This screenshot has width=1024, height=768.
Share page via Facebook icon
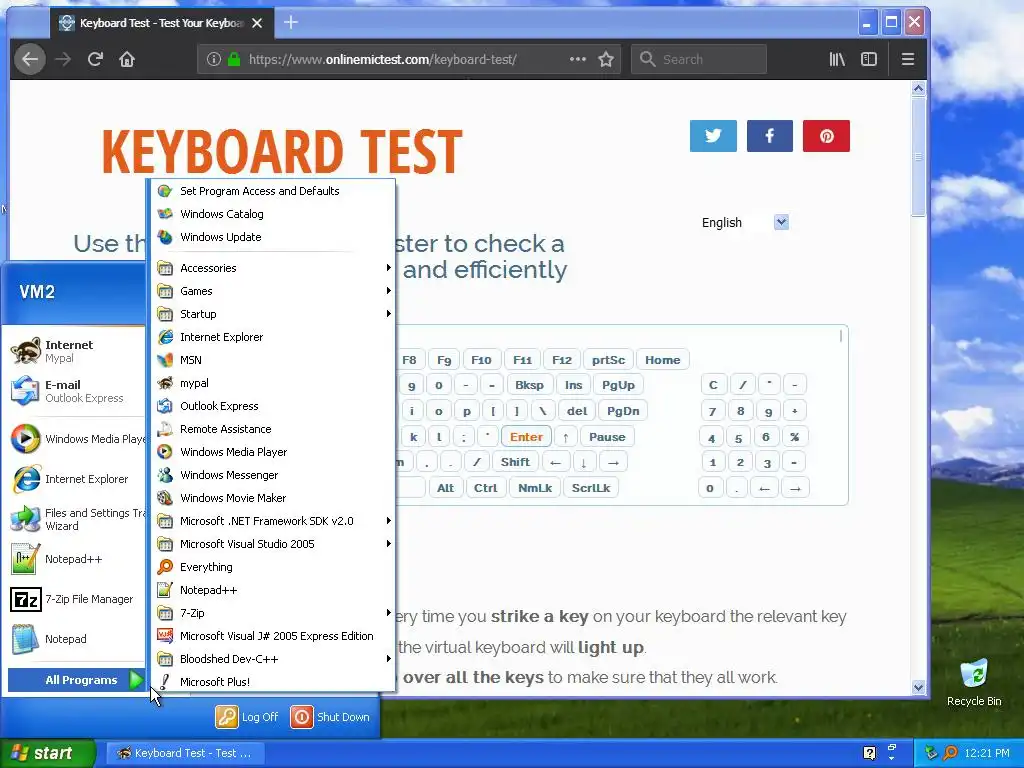[x=769, y=136]
